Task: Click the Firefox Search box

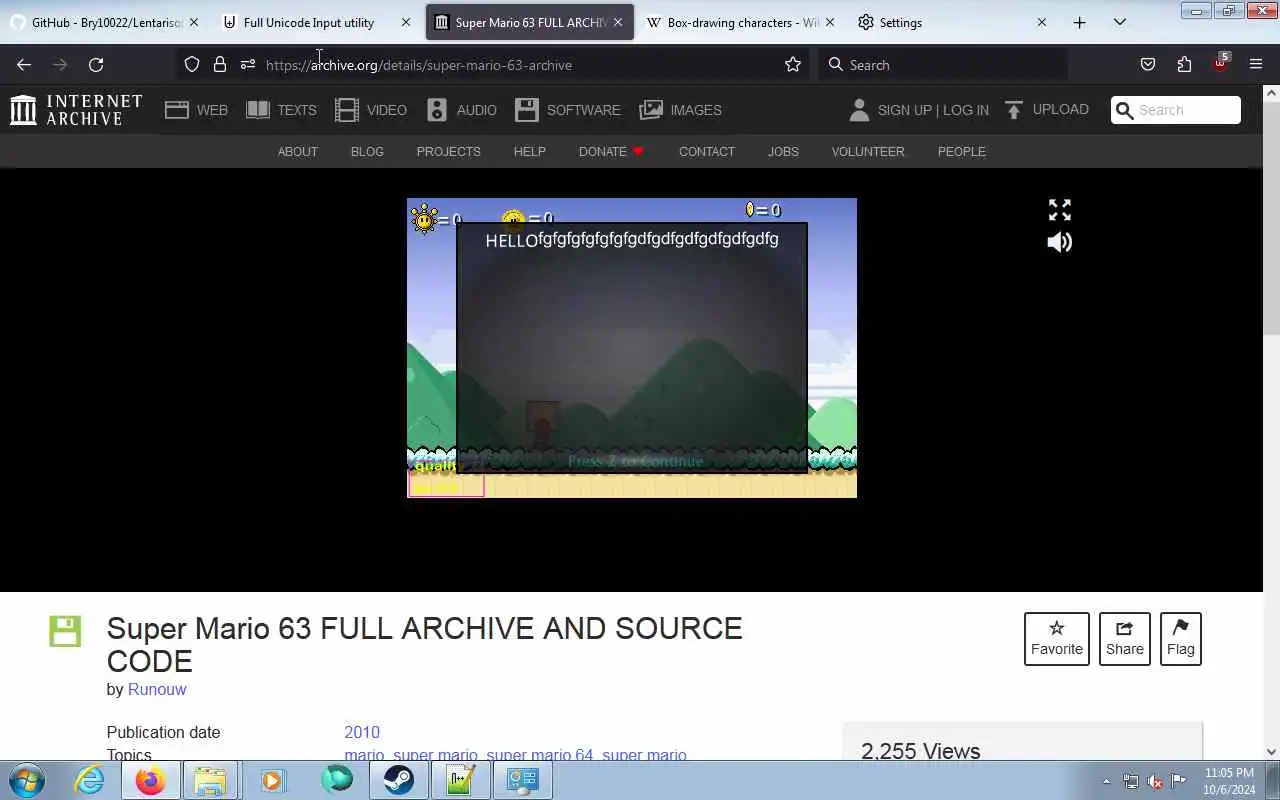Action: pyautogui.click(x=942, y=65)
